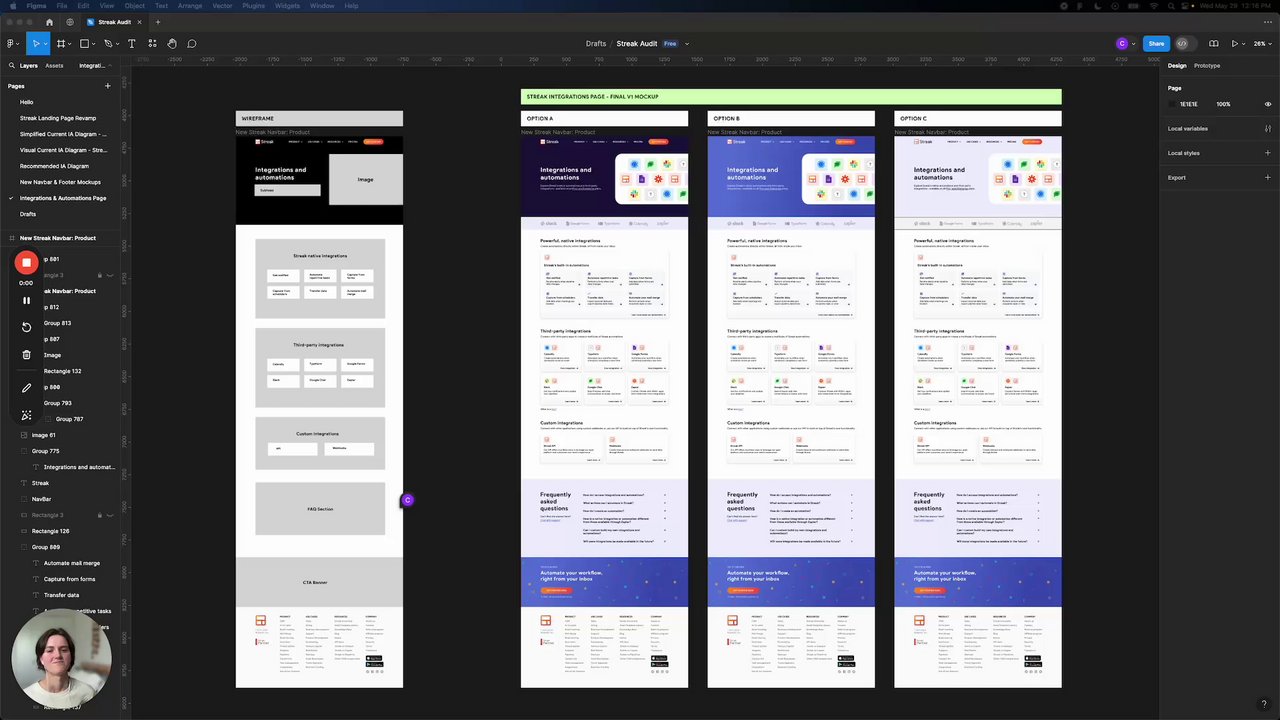Viewport: 1280px width, 720px height.
Task: Open the File menu
Action: coord(62,6)
